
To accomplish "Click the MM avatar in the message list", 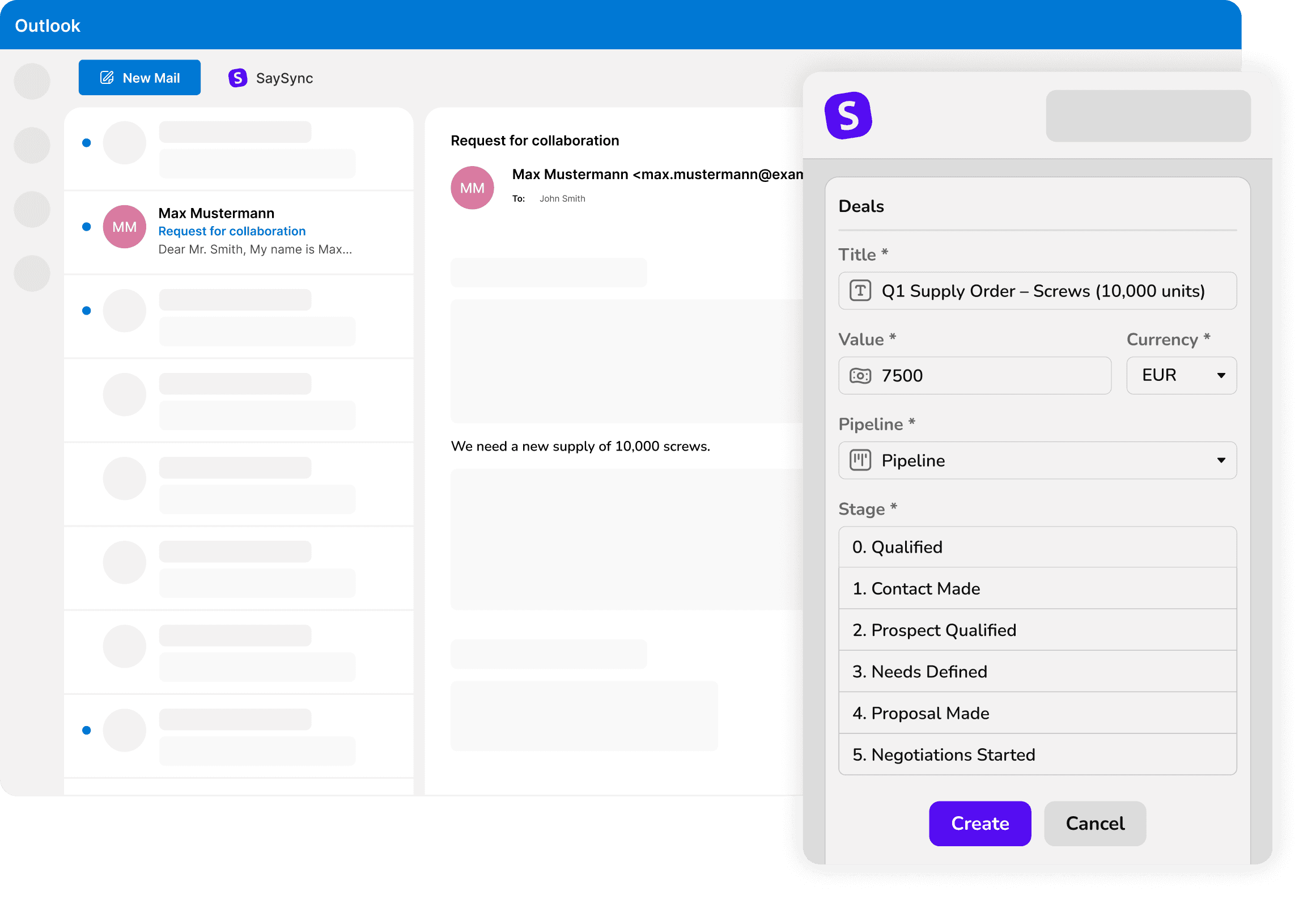I will click(x=124, y=226).
